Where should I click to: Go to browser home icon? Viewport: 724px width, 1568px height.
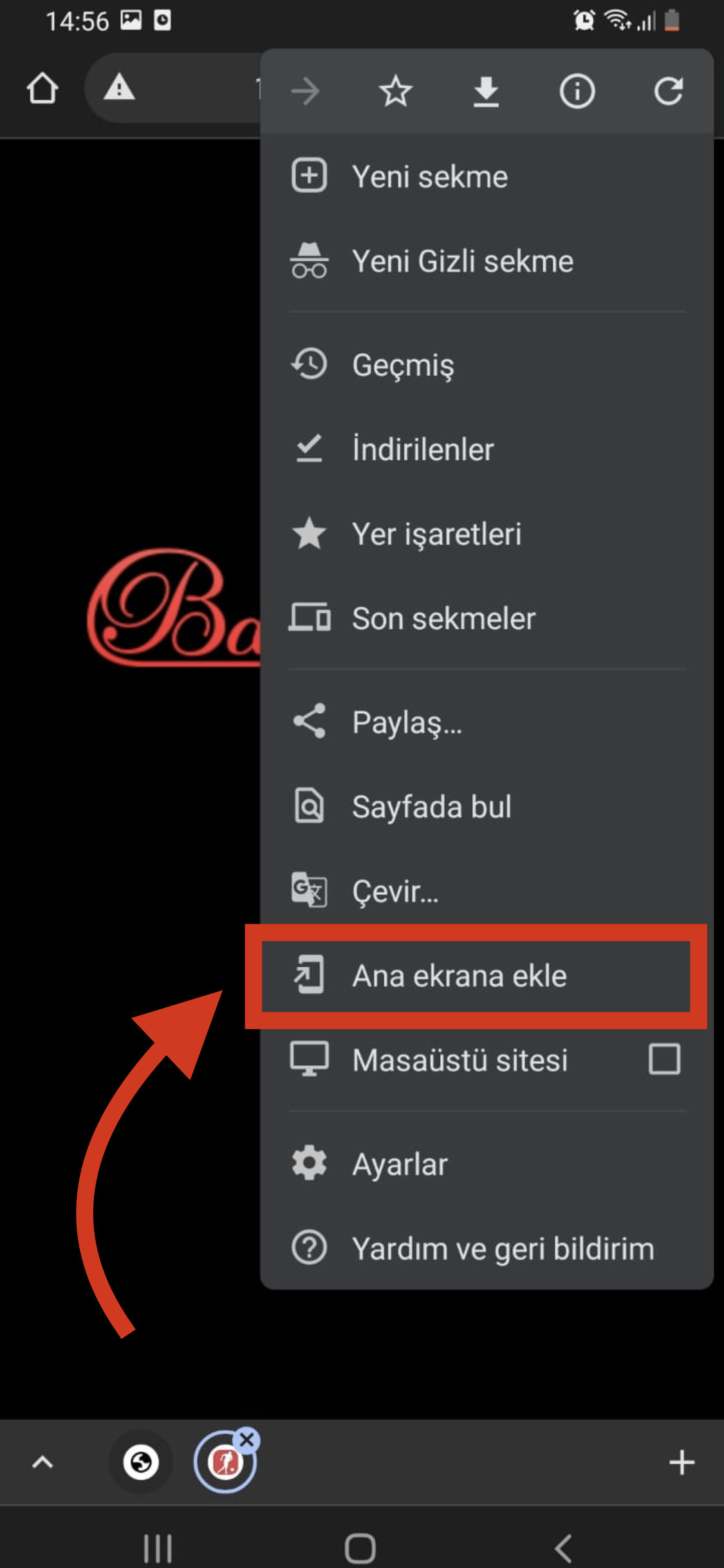tap(42, 88)
